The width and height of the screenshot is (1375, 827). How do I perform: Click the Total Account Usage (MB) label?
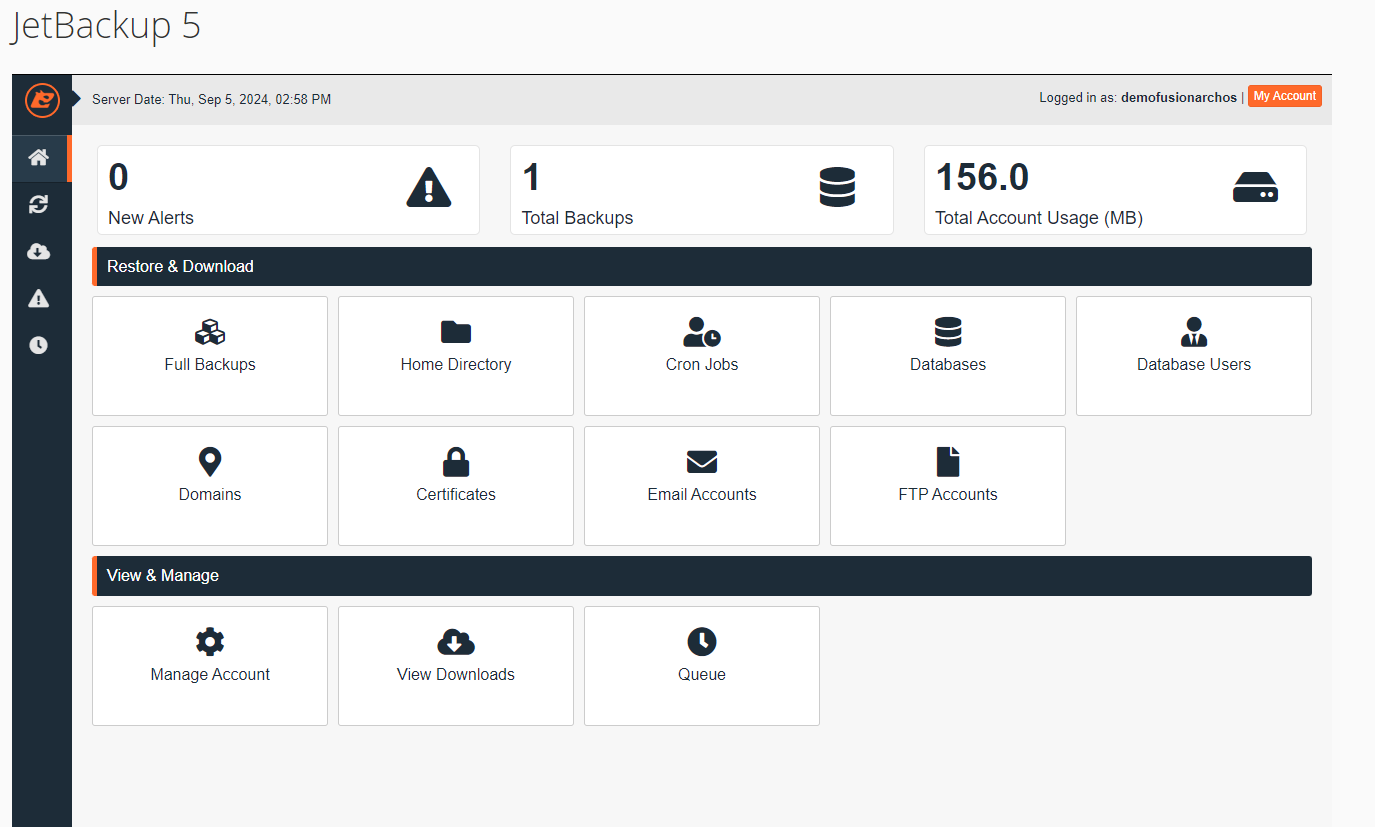coord(1039,218)
